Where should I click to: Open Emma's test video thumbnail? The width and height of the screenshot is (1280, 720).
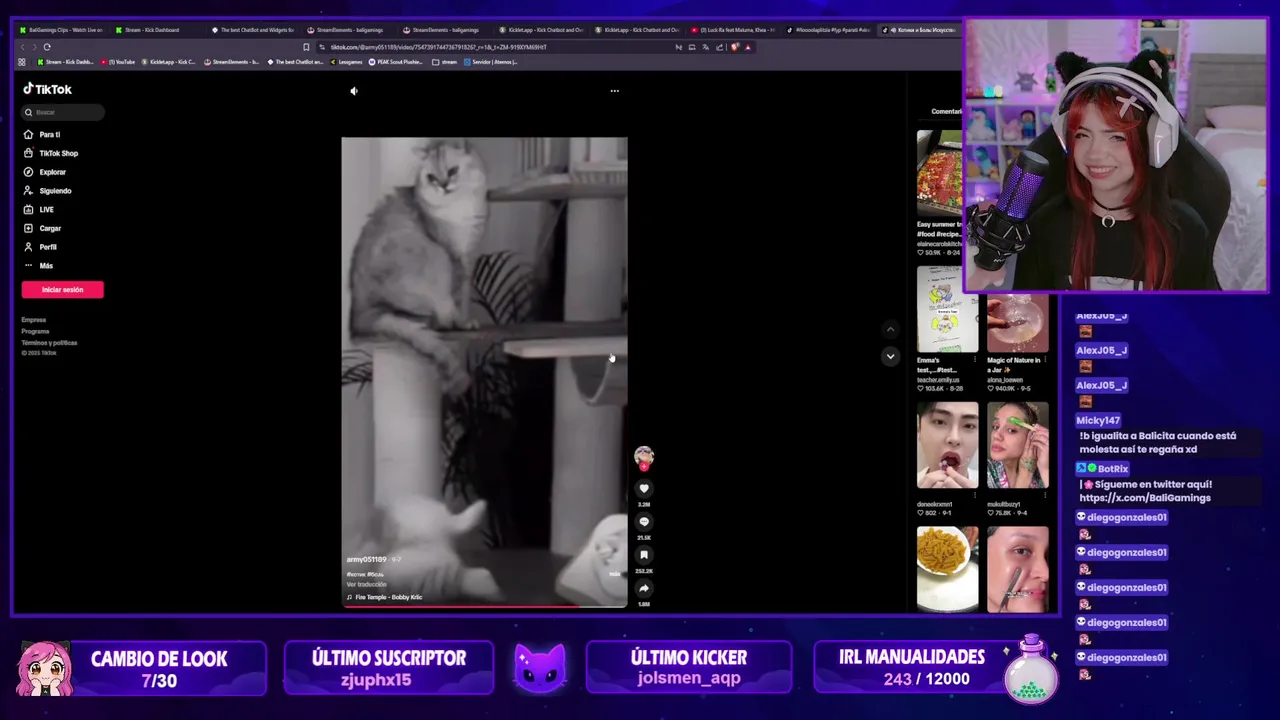point(947,307)
